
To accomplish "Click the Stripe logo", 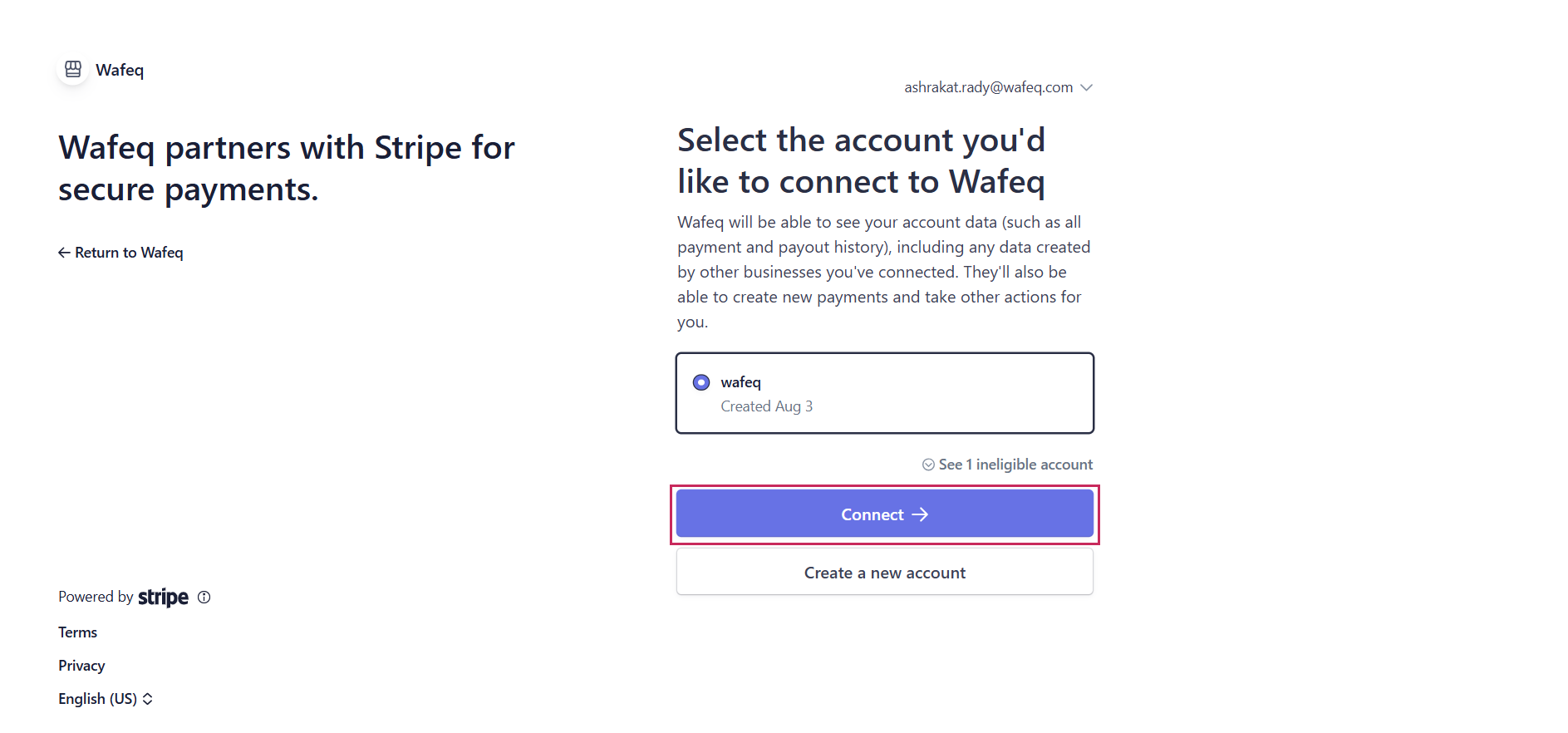I will point(163,598).
